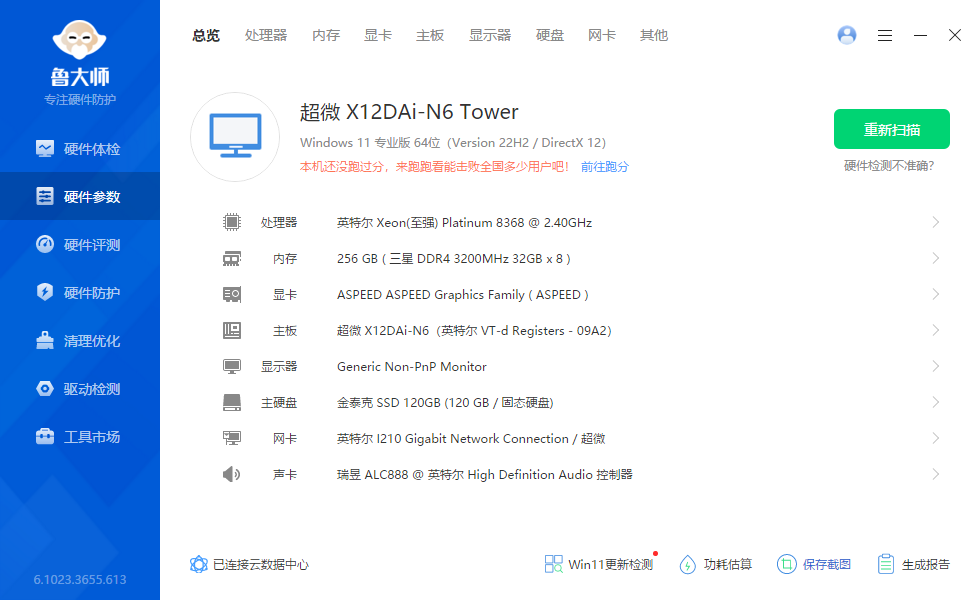Click the 工具市场 toolbox icon
Image resolution: width=980 pixels, height=600 pixels.
(45, 436)
